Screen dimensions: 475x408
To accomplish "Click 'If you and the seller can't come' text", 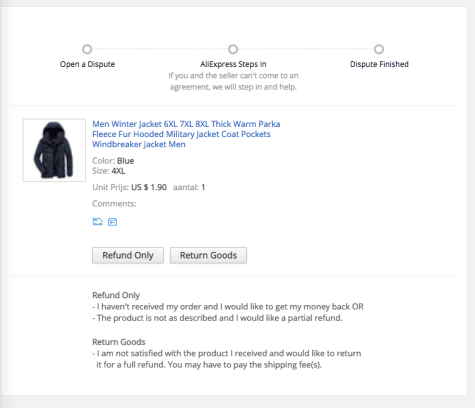I will 233,81.
